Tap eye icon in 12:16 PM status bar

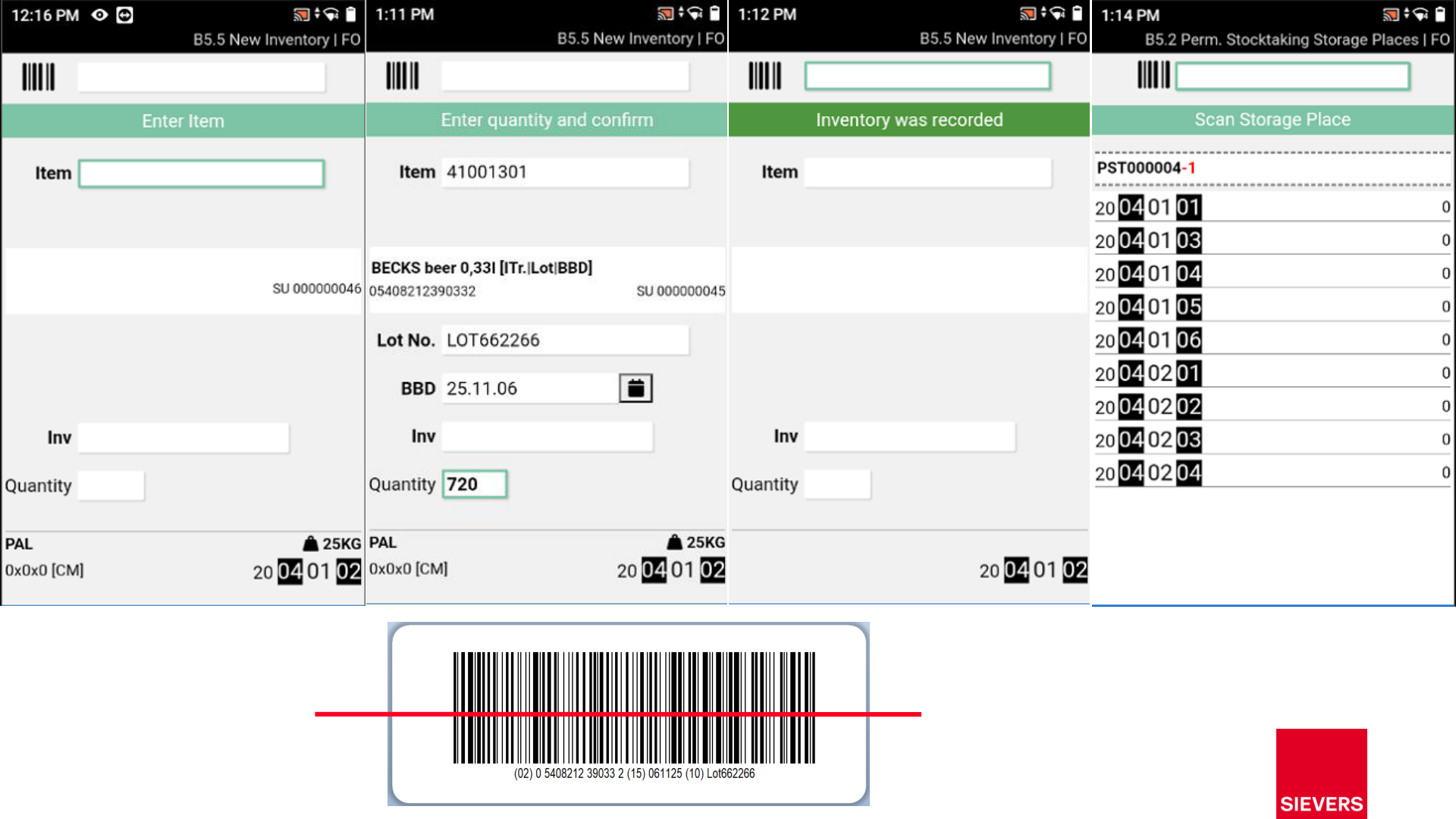(99, 15)
